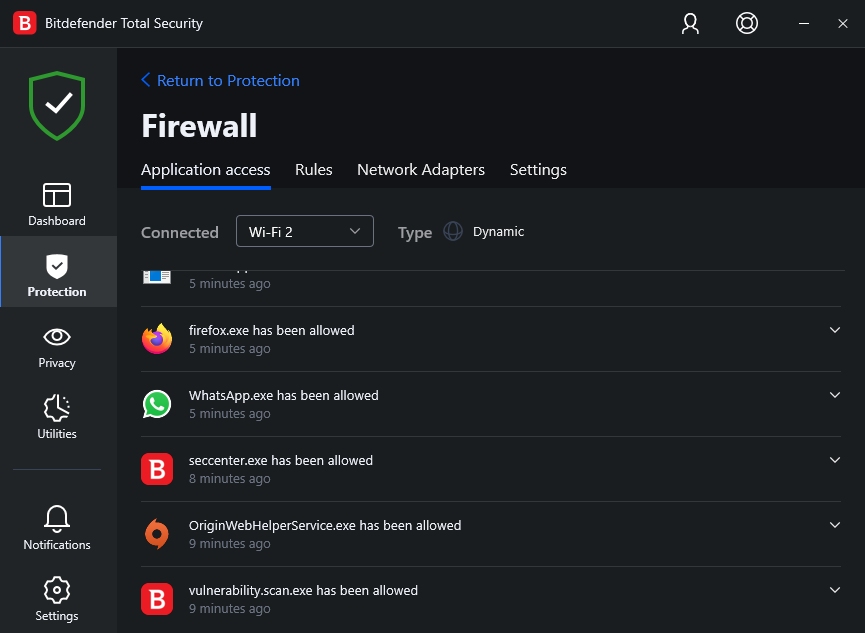Open Notifications bell
The height and width of the screenshot is (633, 865).
point(57,527)
